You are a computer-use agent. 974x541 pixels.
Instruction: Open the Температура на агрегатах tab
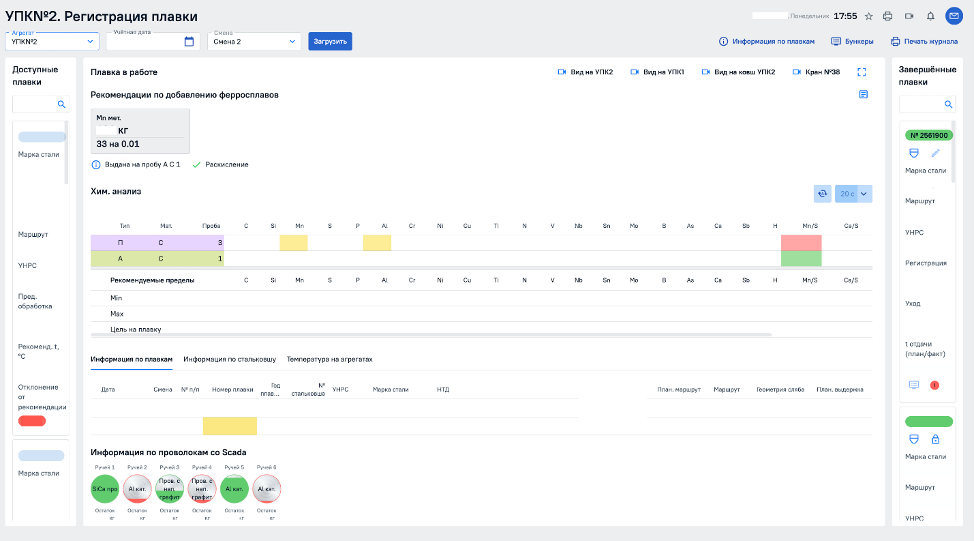coord(329,359)
